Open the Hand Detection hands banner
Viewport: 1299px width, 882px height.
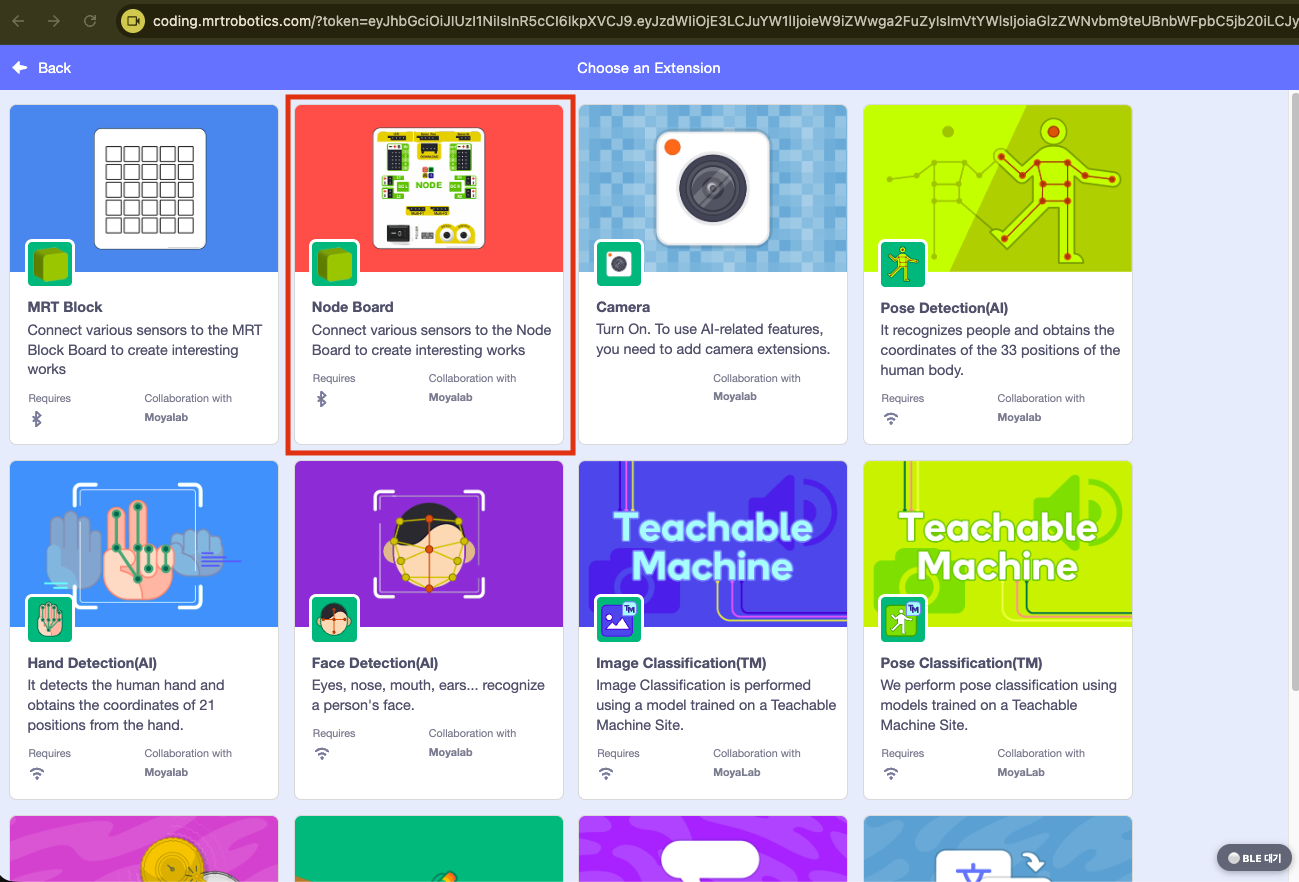coord(144,544)
